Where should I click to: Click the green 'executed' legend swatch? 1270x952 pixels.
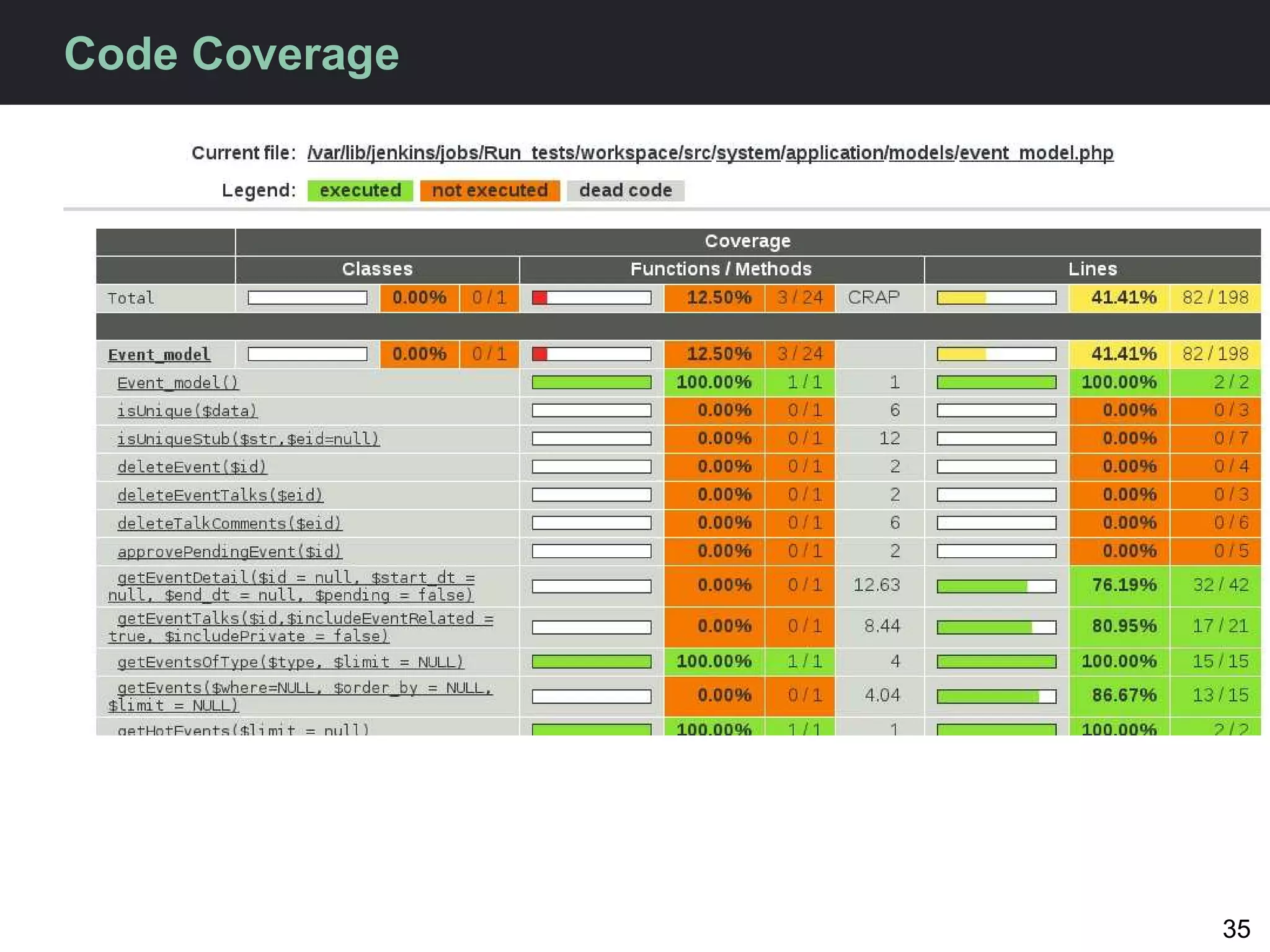360,190
